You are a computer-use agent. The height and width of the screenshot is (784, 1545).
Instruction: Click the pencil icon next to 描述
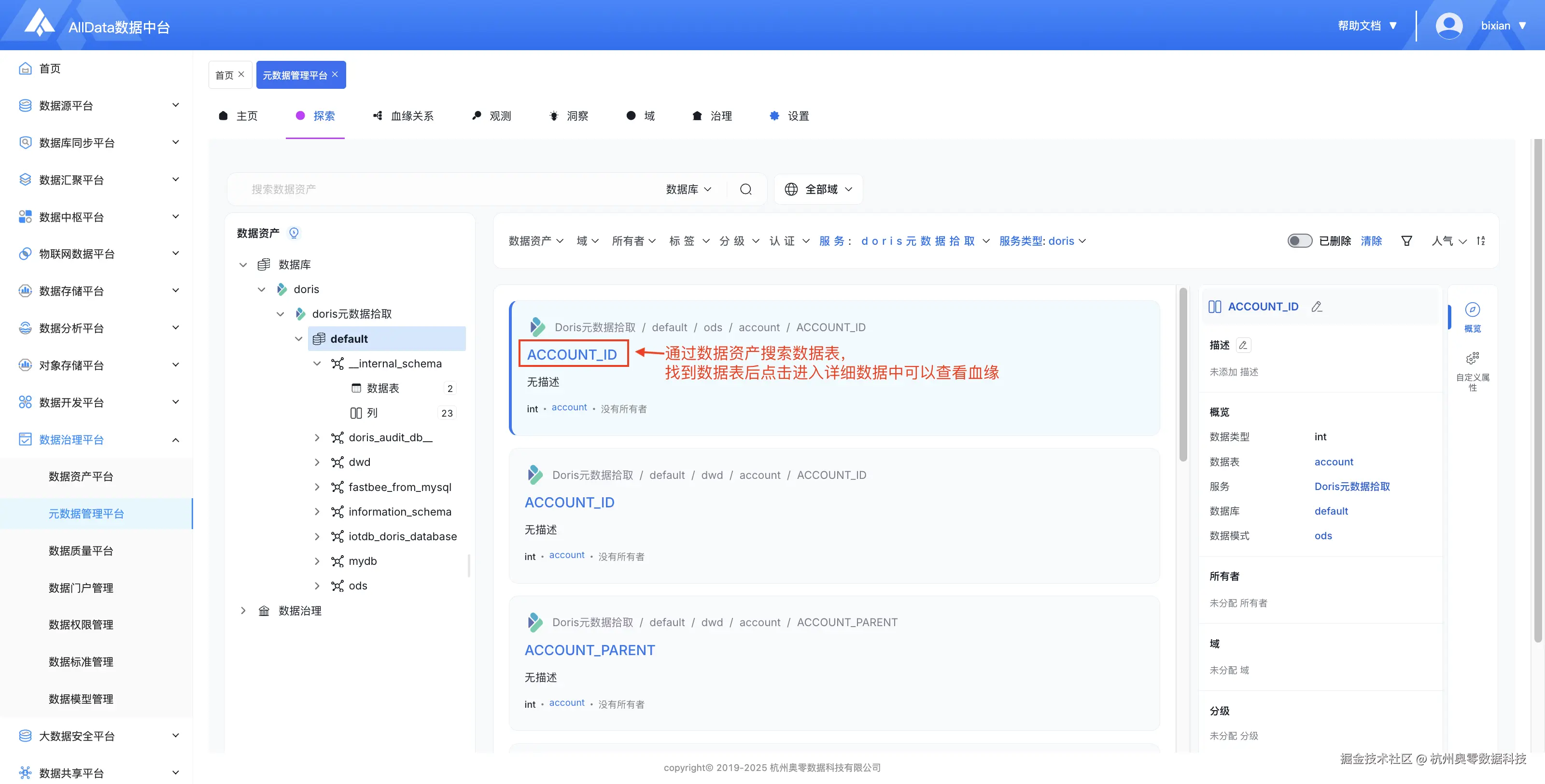point(1243,345)
